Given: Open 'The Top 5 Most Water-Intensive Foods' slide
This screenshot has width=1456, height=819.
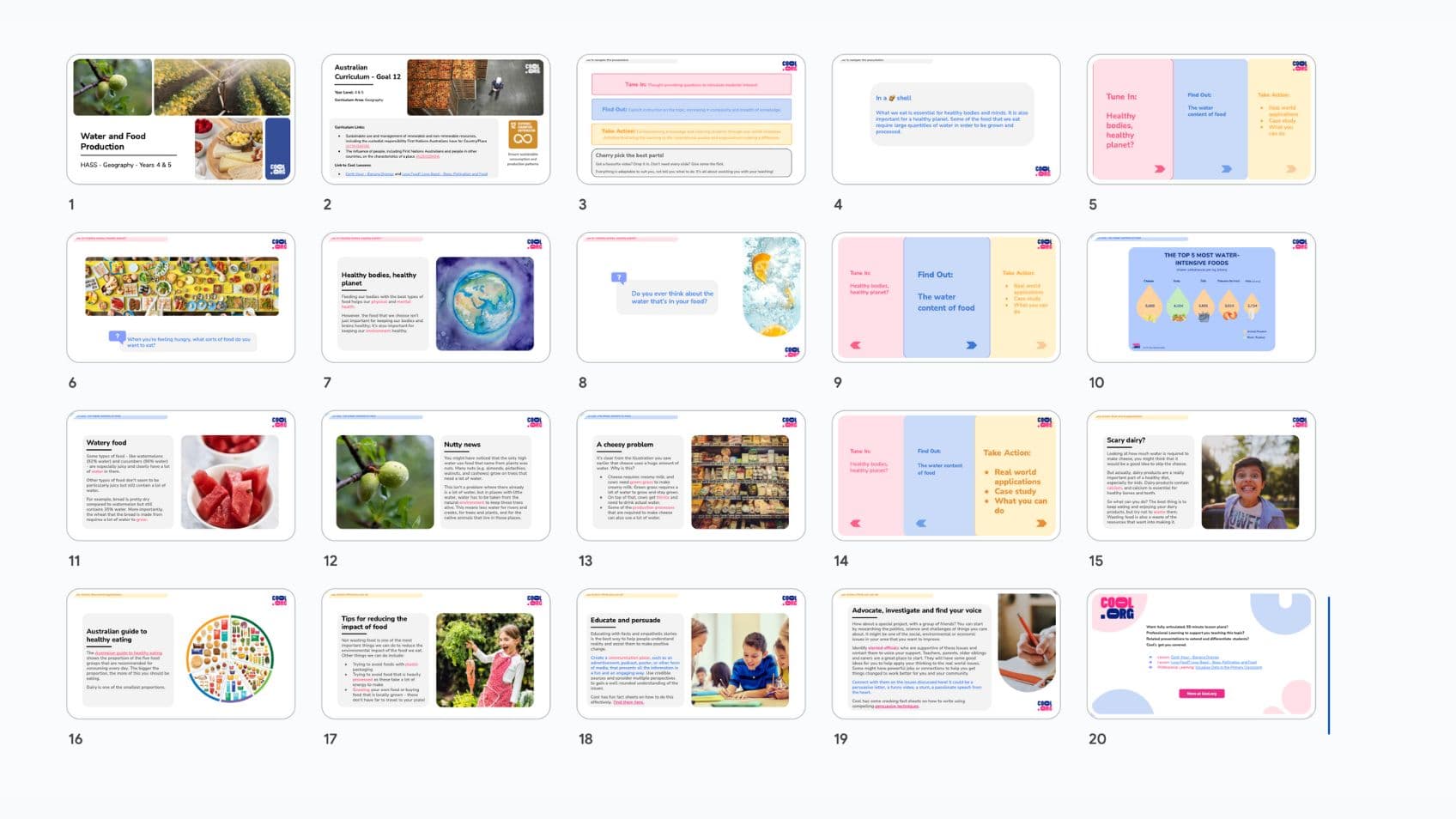Looking at the screenshot, I should (1200, 297).
